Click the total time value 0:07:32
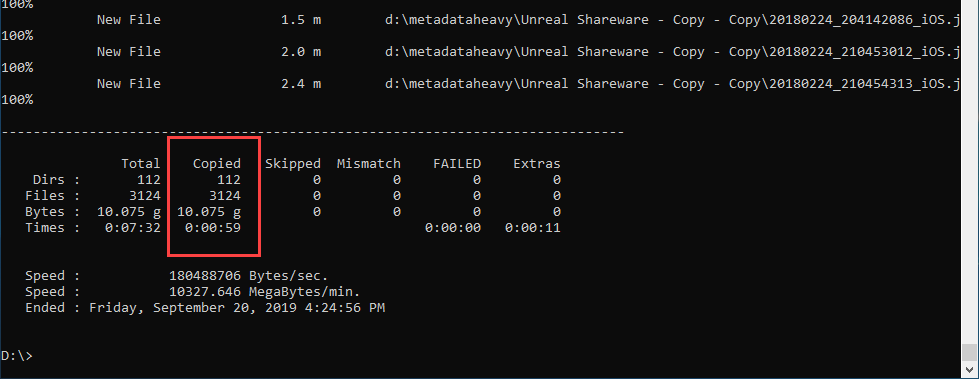This screenshot has height=379, width=979. [x=132, y=228]
